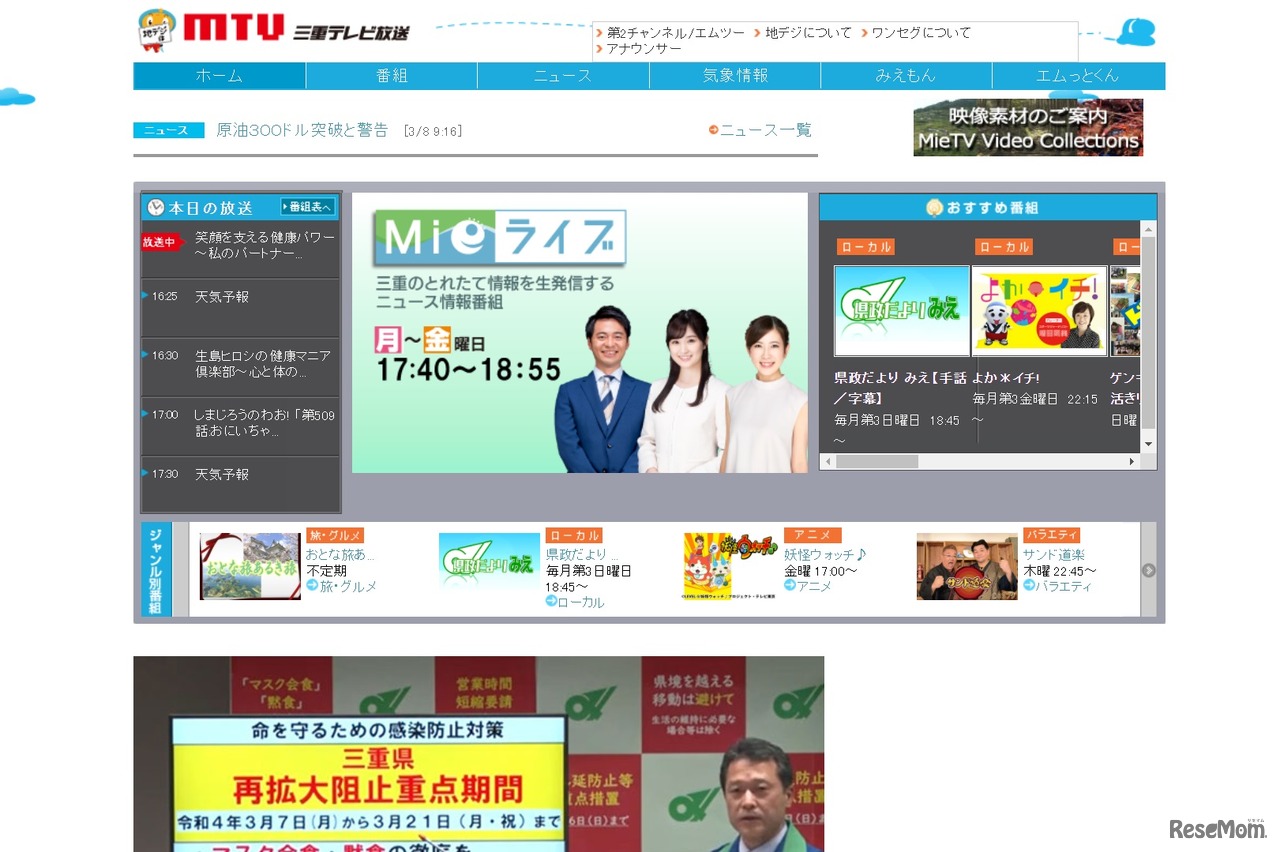
Task: Click the right scroll arrow in おすすめ番組 panel
Action: (1131, 461)
